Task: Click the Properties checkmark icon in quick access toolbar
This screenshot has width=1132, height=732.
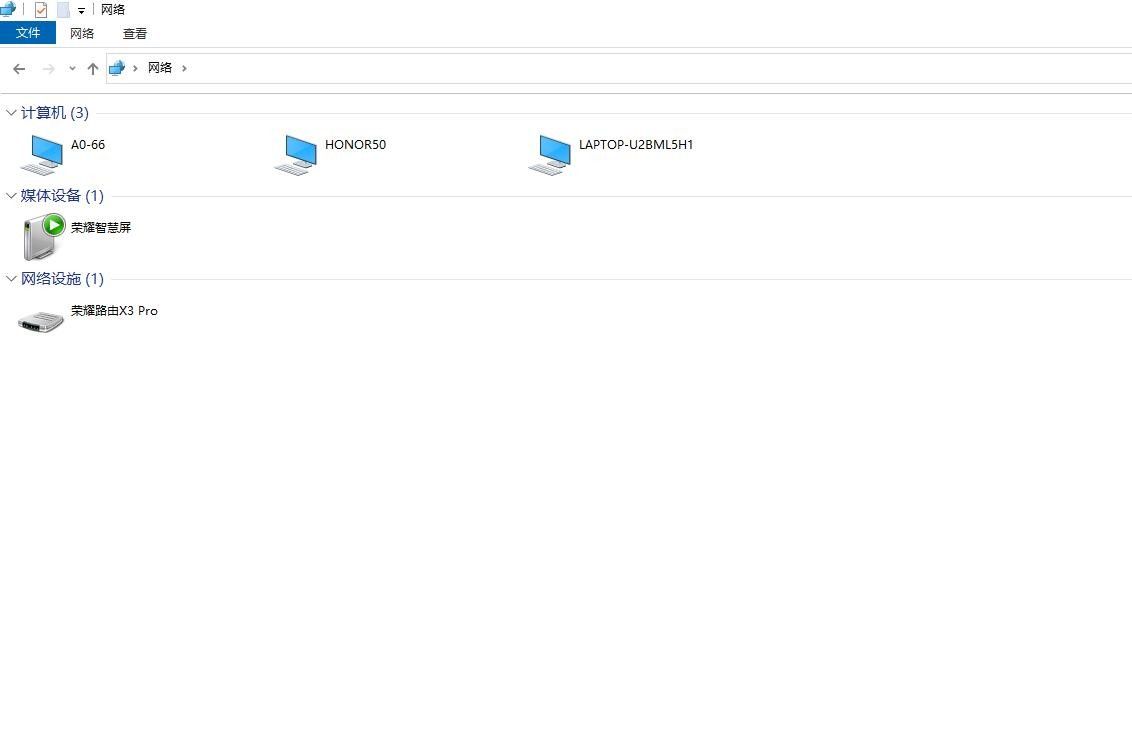Action: [41, 10]
